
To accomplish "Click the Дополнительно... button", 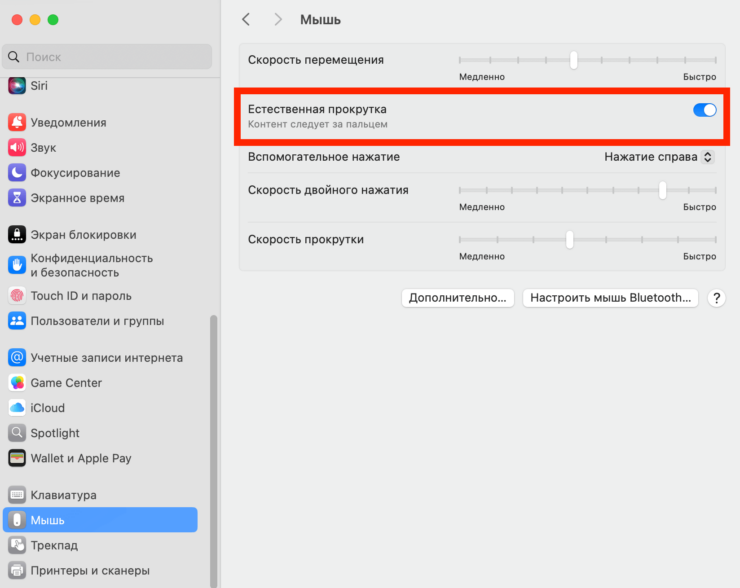I will point(458,298).
